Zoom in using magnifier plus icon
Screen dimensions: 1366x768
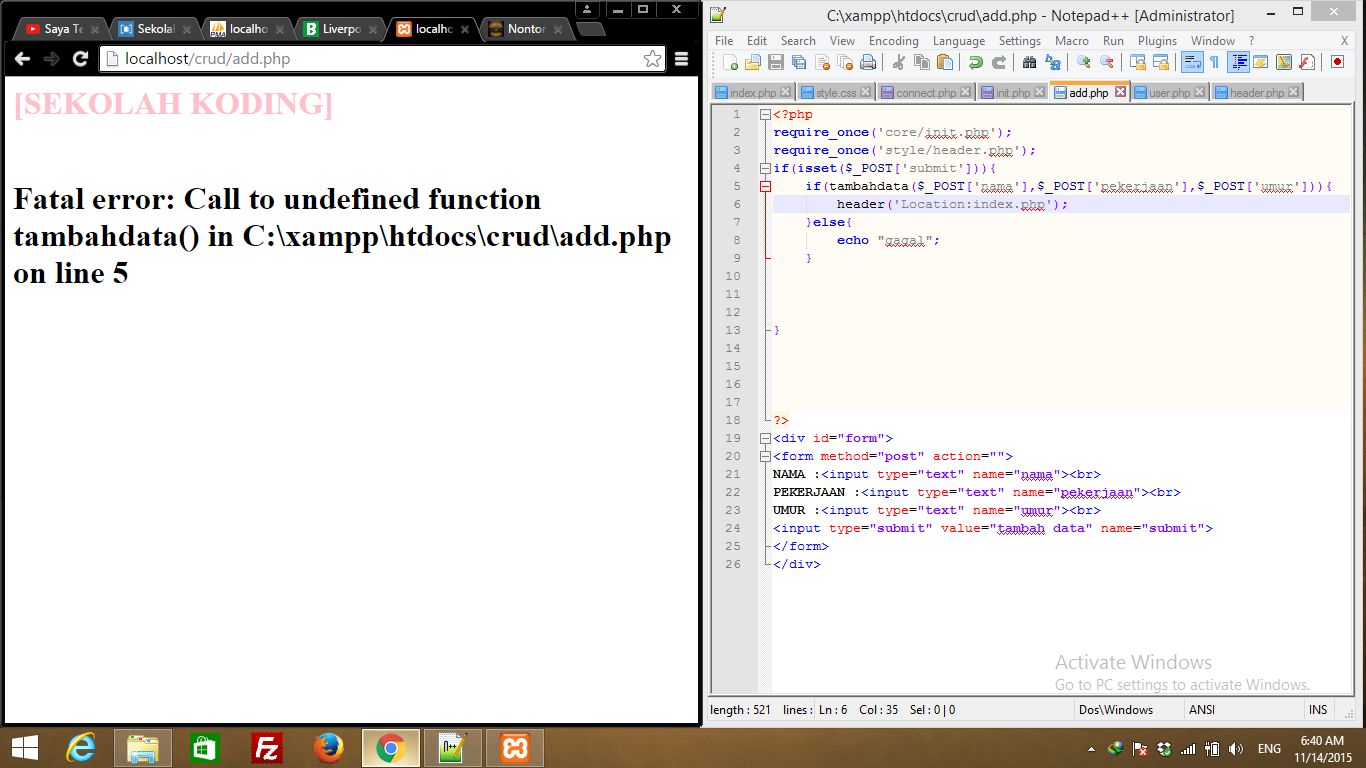pyautogui.click(x=1083, y=62)
